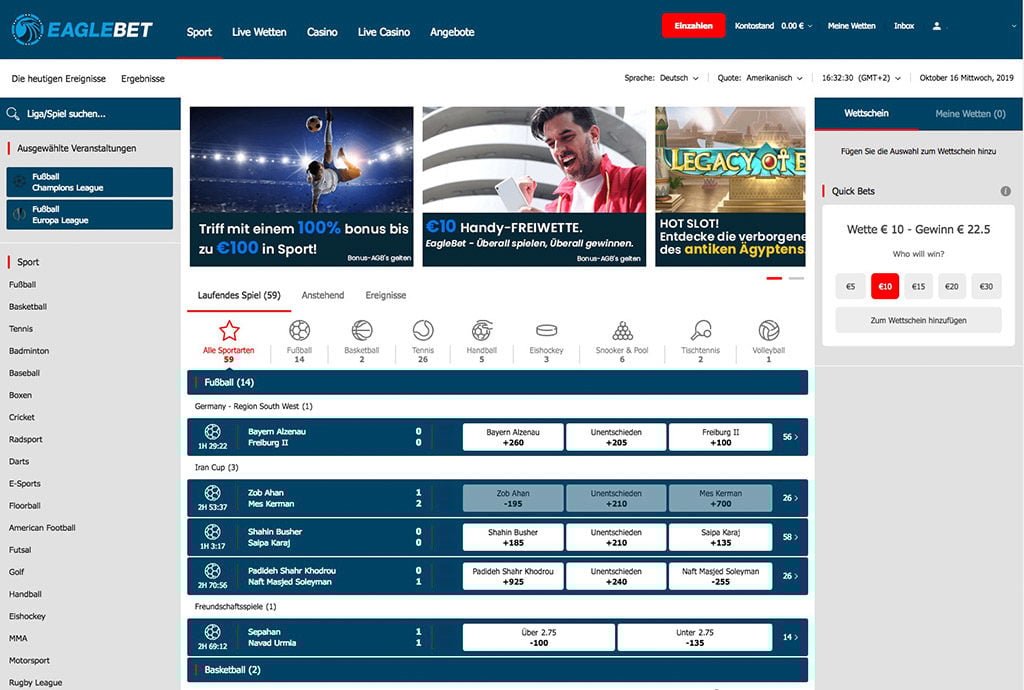Select the Alle Sportarten star icon
The image size is (1024, 690).
coord(229,330)
